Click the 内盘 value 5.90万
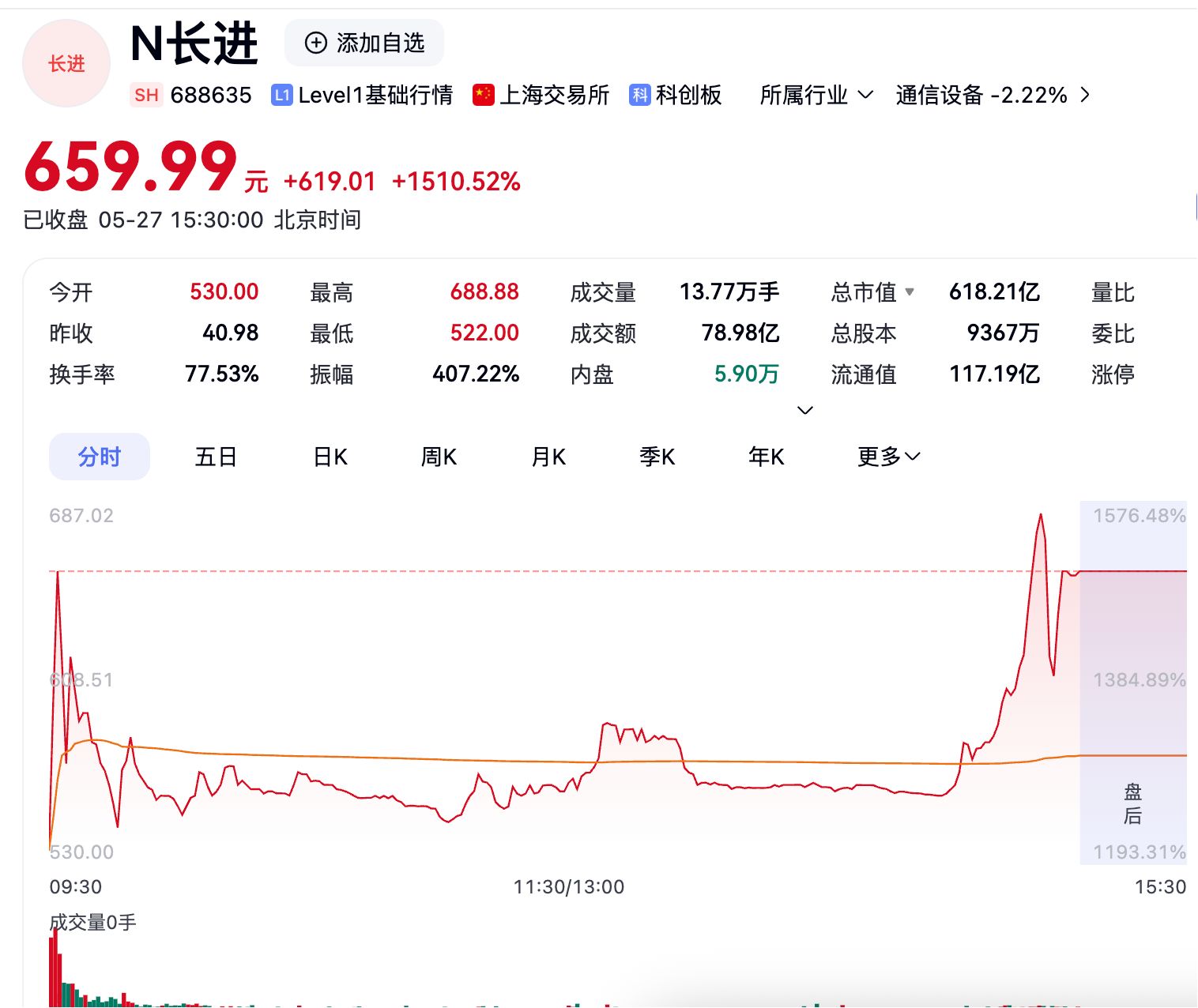Image resolution: width=1198 pixels, height=1008 pixels. 747,374
